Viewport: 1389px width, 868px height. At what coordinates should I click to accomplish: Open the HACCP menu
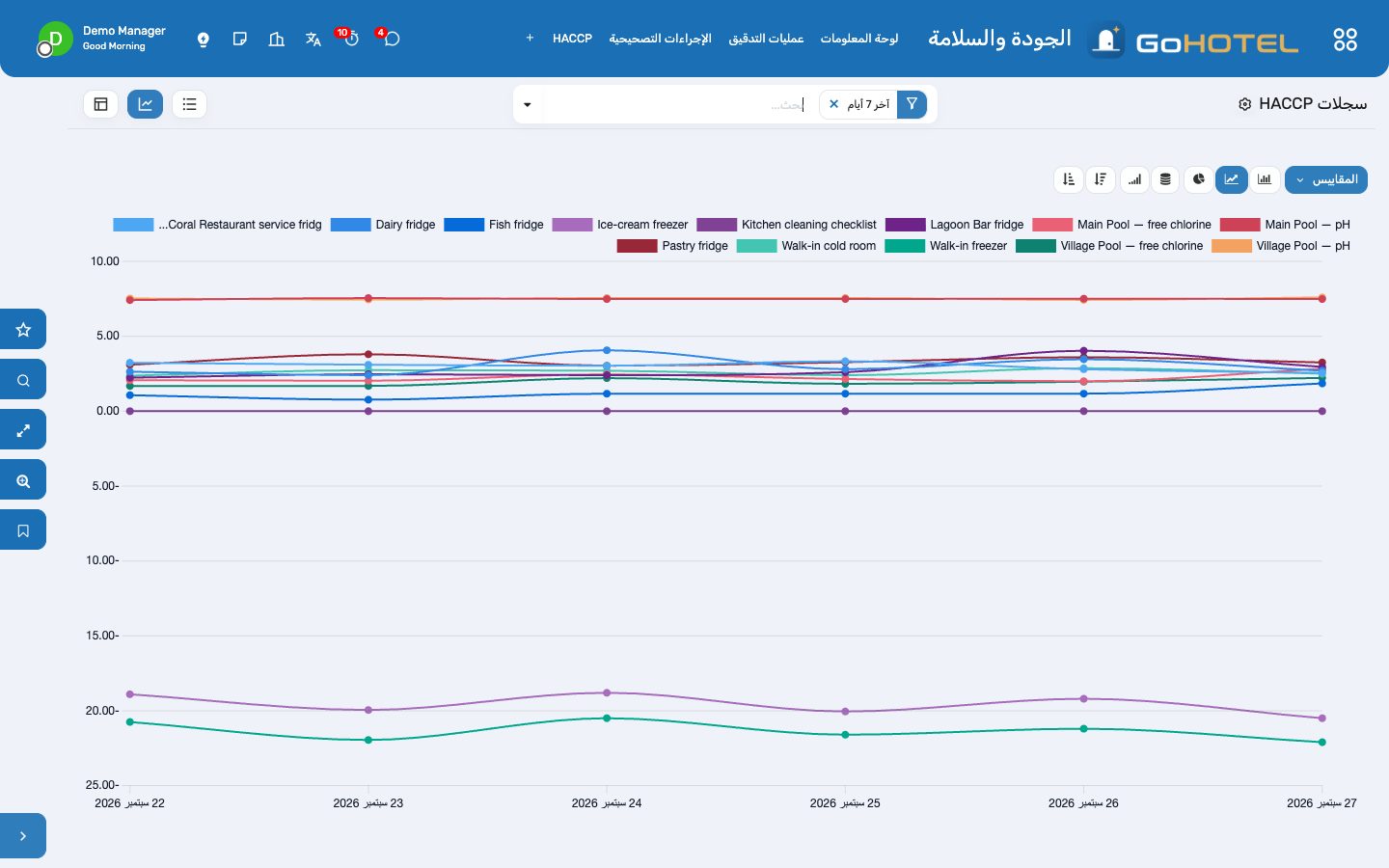pos(572,39)
